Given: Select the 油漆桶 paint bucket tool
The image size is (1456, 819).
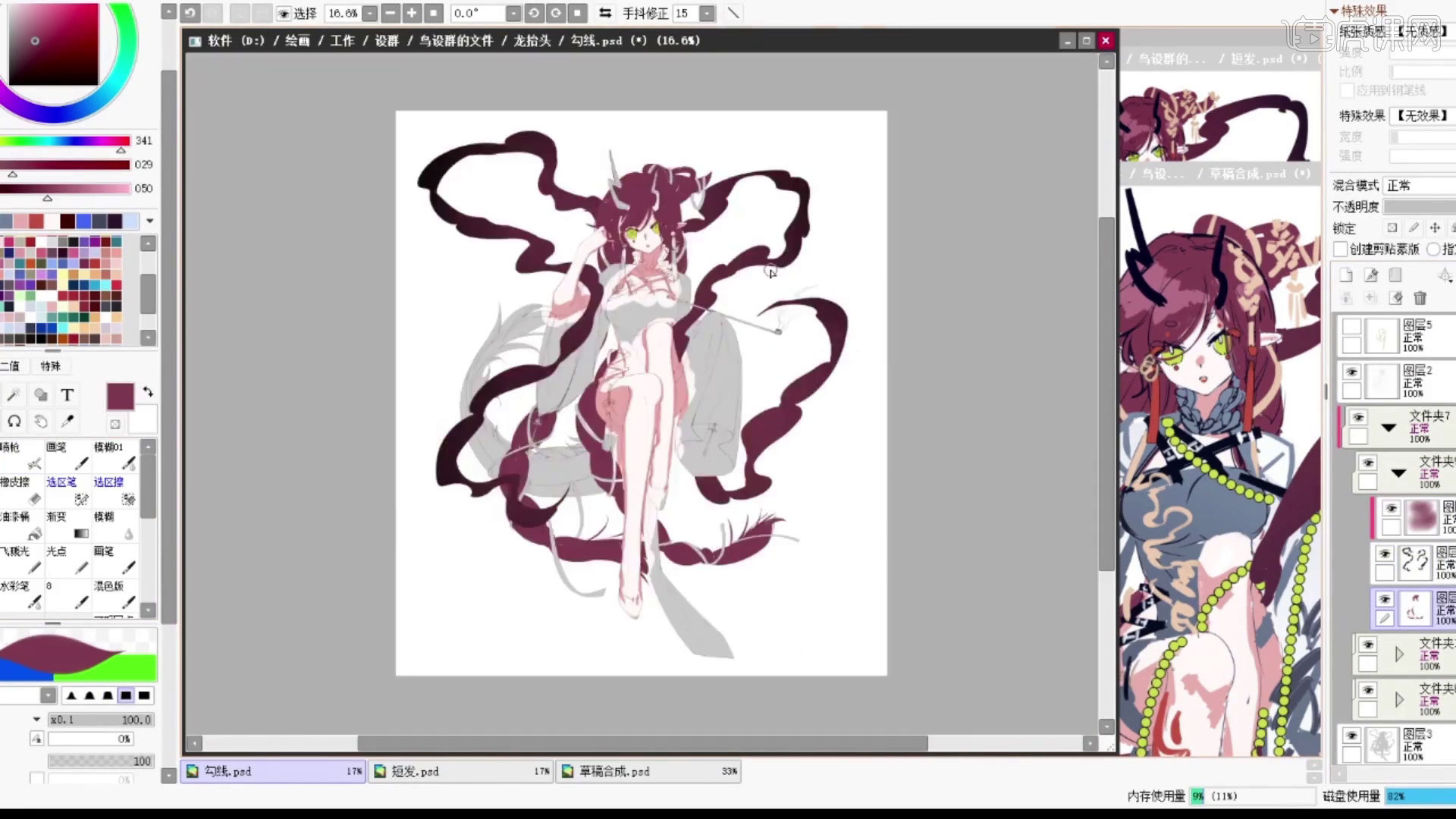Looking at the screenshot, I should (x=21, y=525).
